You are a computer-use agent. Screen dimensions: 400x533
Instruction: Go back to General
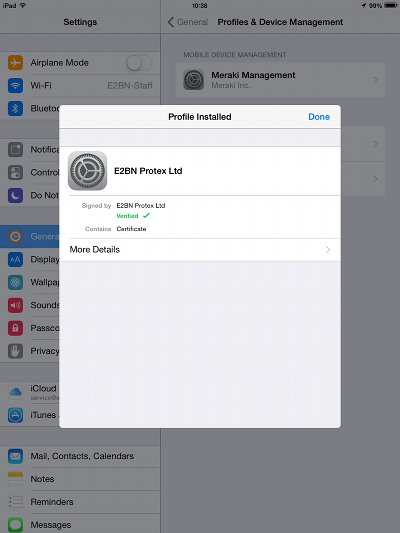tap(188, 22)
